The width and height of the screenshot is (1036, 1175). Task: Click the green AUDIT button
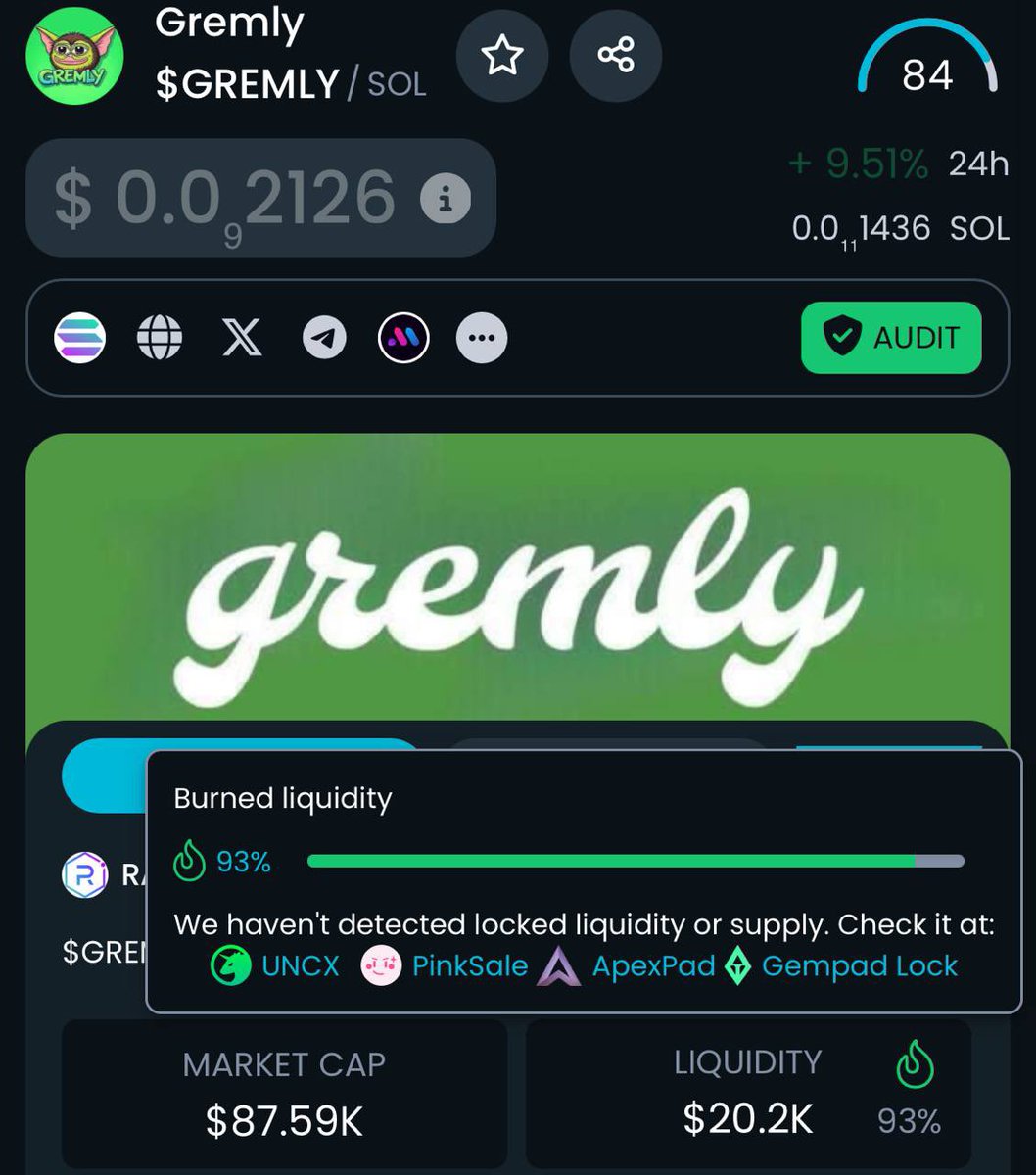coord(891,338)
